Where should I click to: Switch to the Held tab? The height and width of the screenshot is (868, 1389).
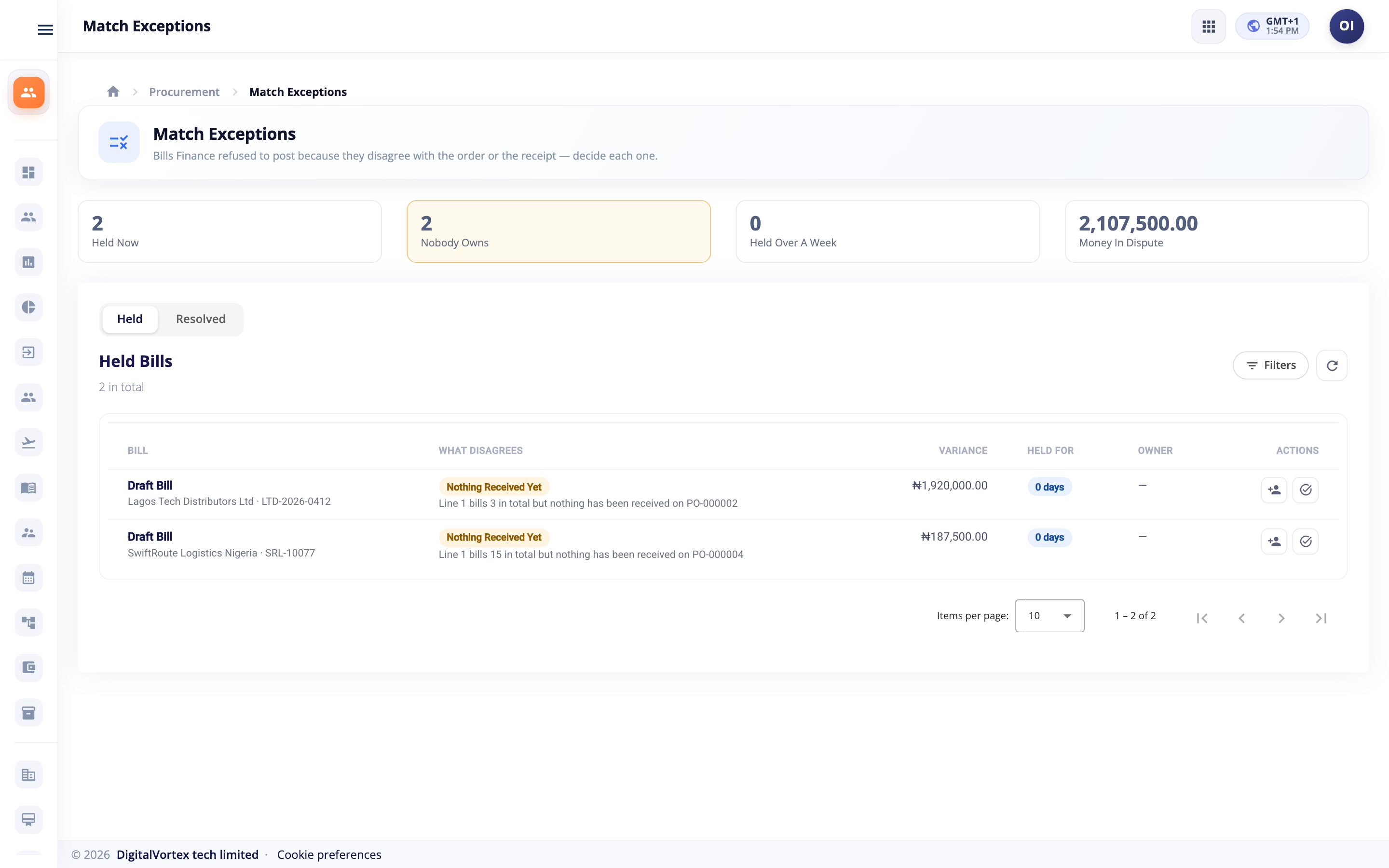(130, 319)
